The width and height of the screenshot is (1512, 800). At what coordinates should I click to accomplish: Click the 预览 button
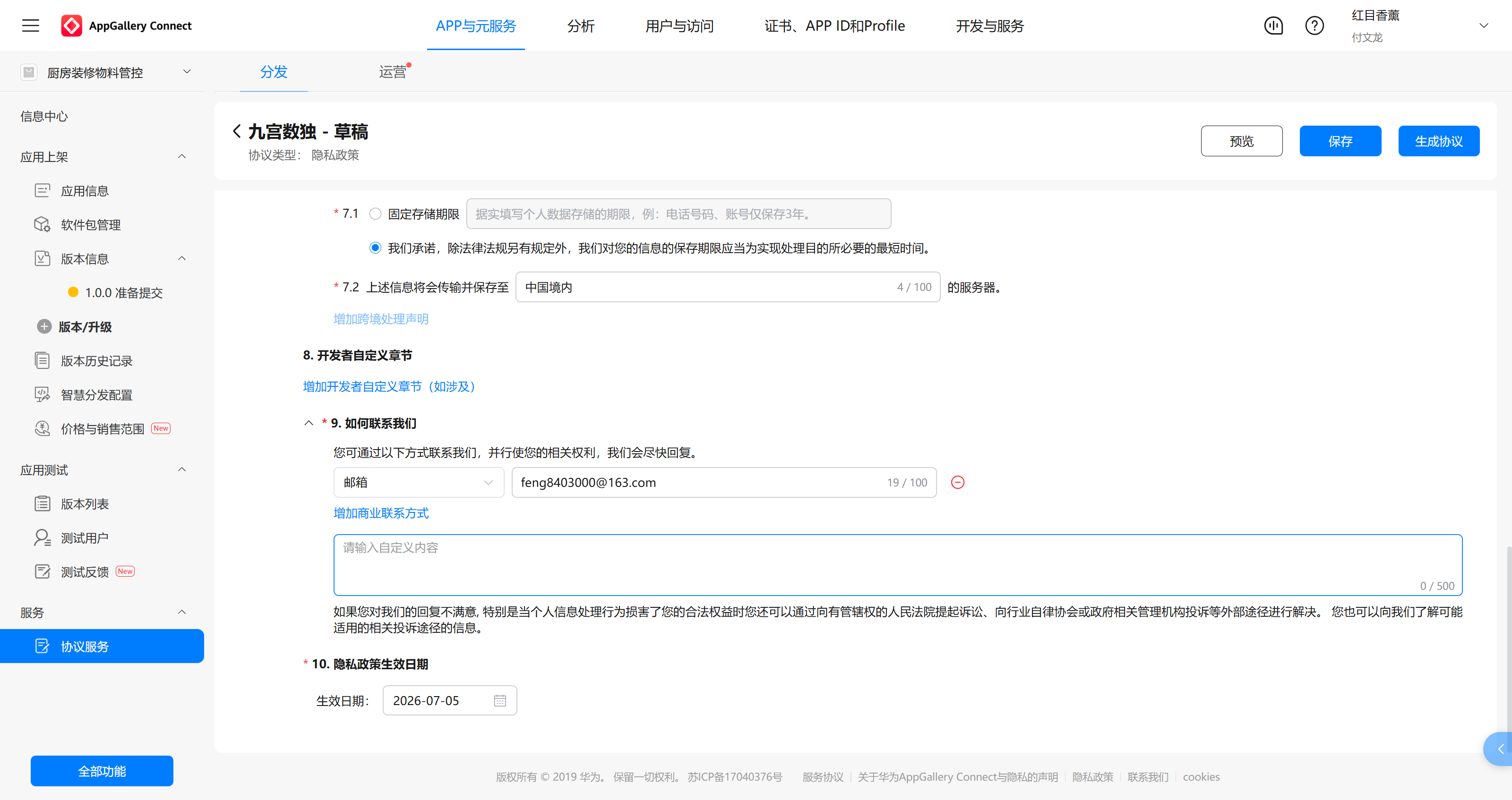pos(1241,141)
